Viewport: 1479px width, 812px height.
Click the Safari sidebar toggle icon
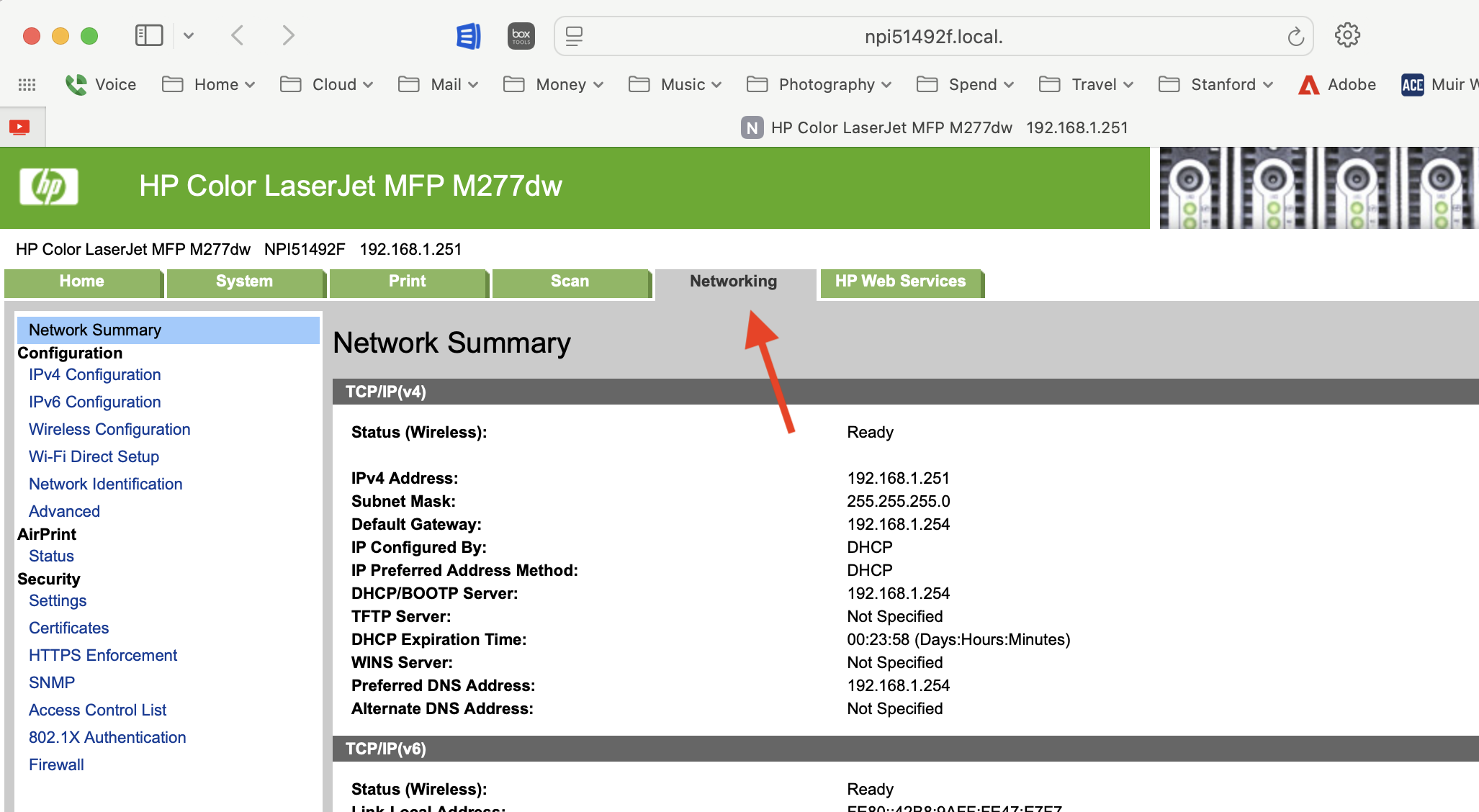(149, 35)
